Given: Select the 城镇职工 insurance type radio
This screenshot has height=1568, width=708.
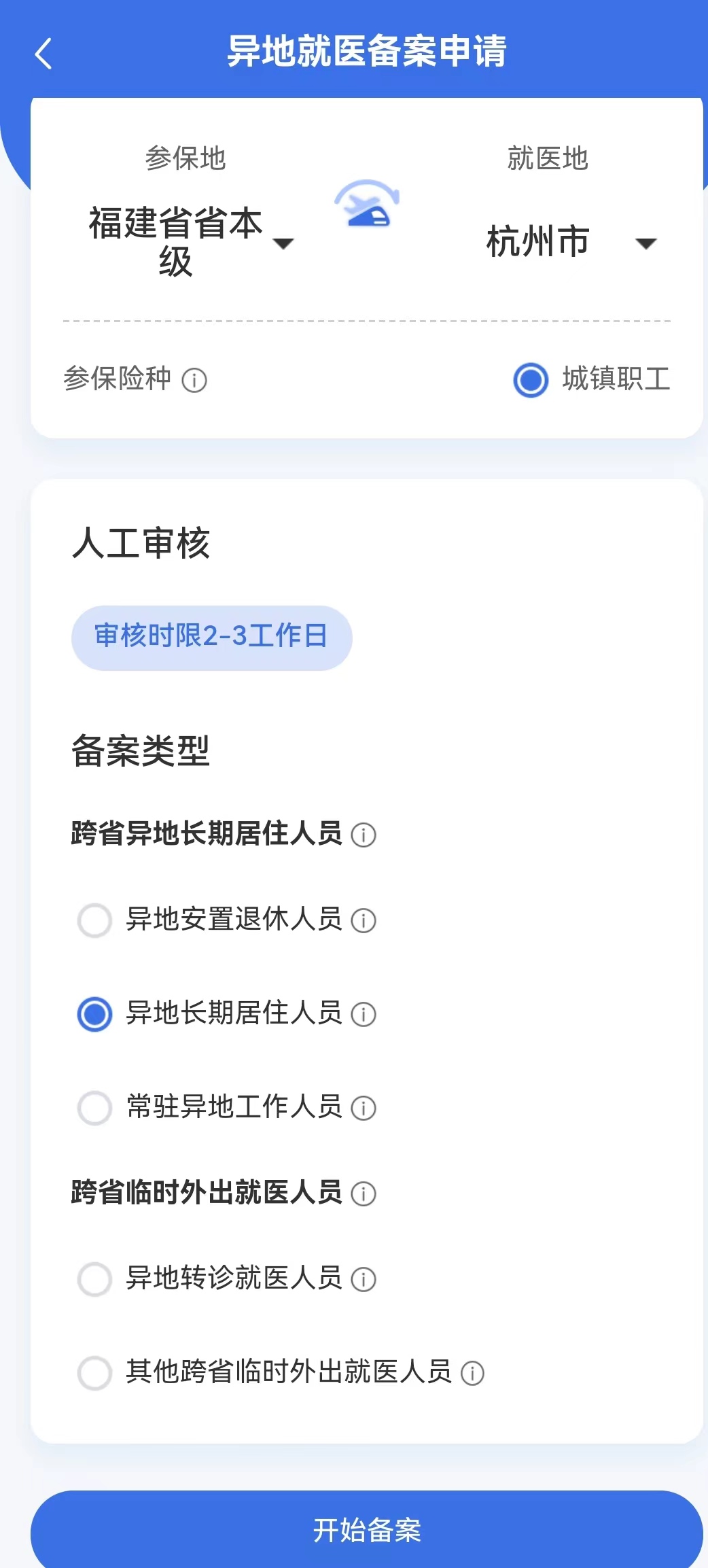Looking at the screenshot, I should pyautogui.click(x=531, y=379).
